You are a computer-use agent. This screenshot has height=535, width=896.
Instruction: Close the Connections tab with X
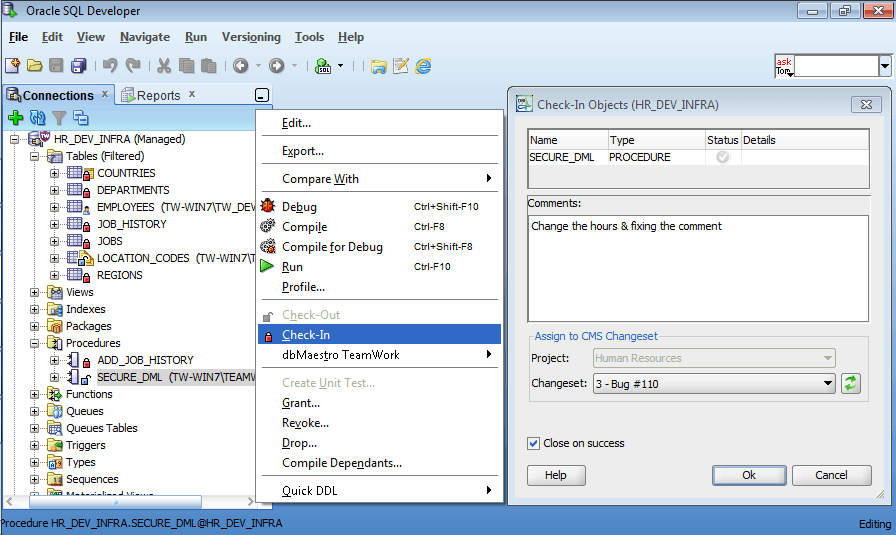pos(105,94)
